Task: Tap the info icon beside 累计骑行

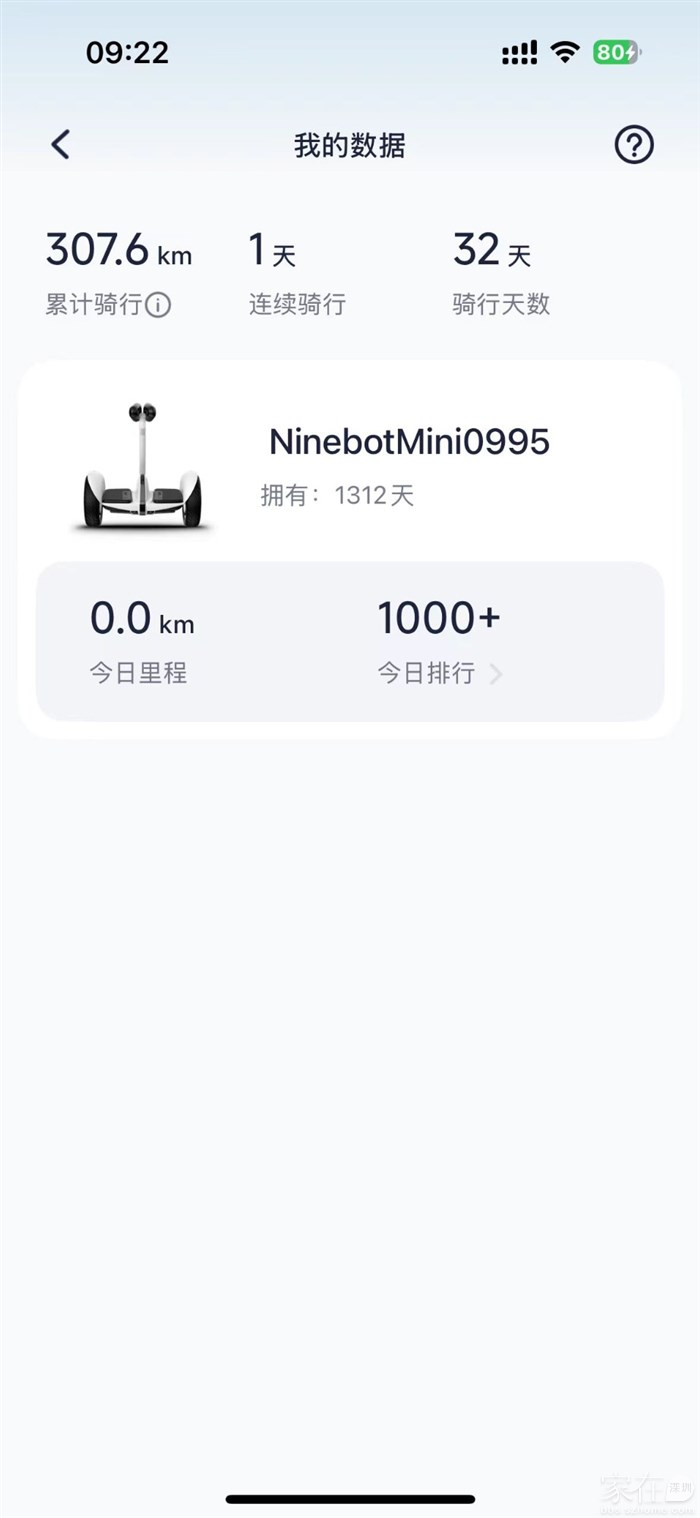Action: pos(158,305)
